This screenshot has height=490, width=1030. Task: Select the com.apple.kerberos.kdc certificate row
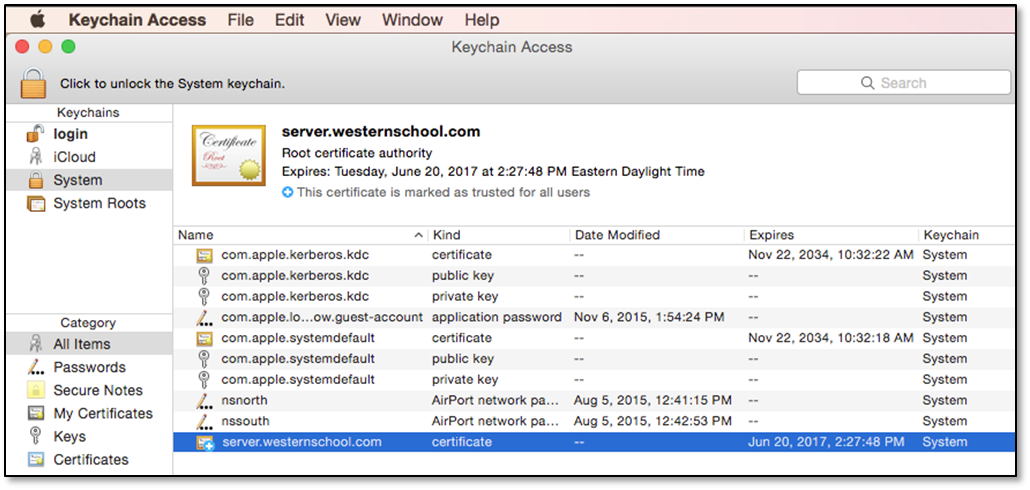coord(594,255)
